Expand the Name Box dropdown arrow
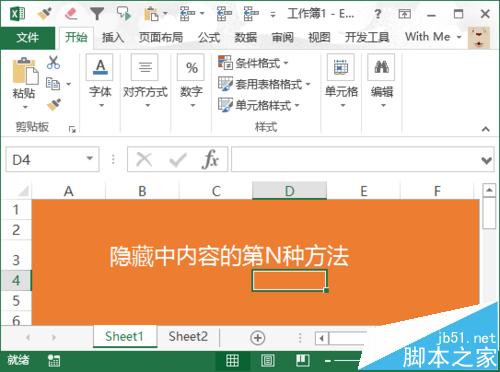The image size is (500, 372). (x=89, y=159)
